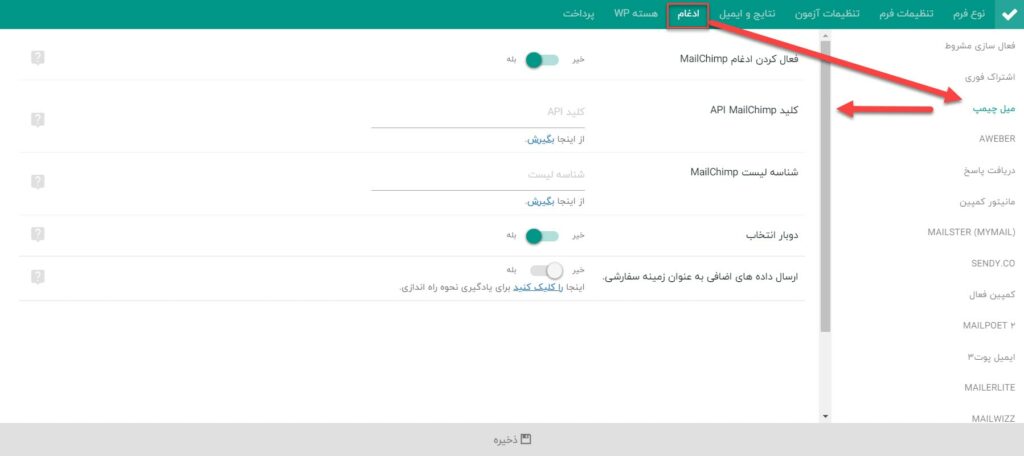1024x456 pixels.
Task: Toggle فعال کردن ادغام MailChimp switch
Action: (x=542, y=60)
